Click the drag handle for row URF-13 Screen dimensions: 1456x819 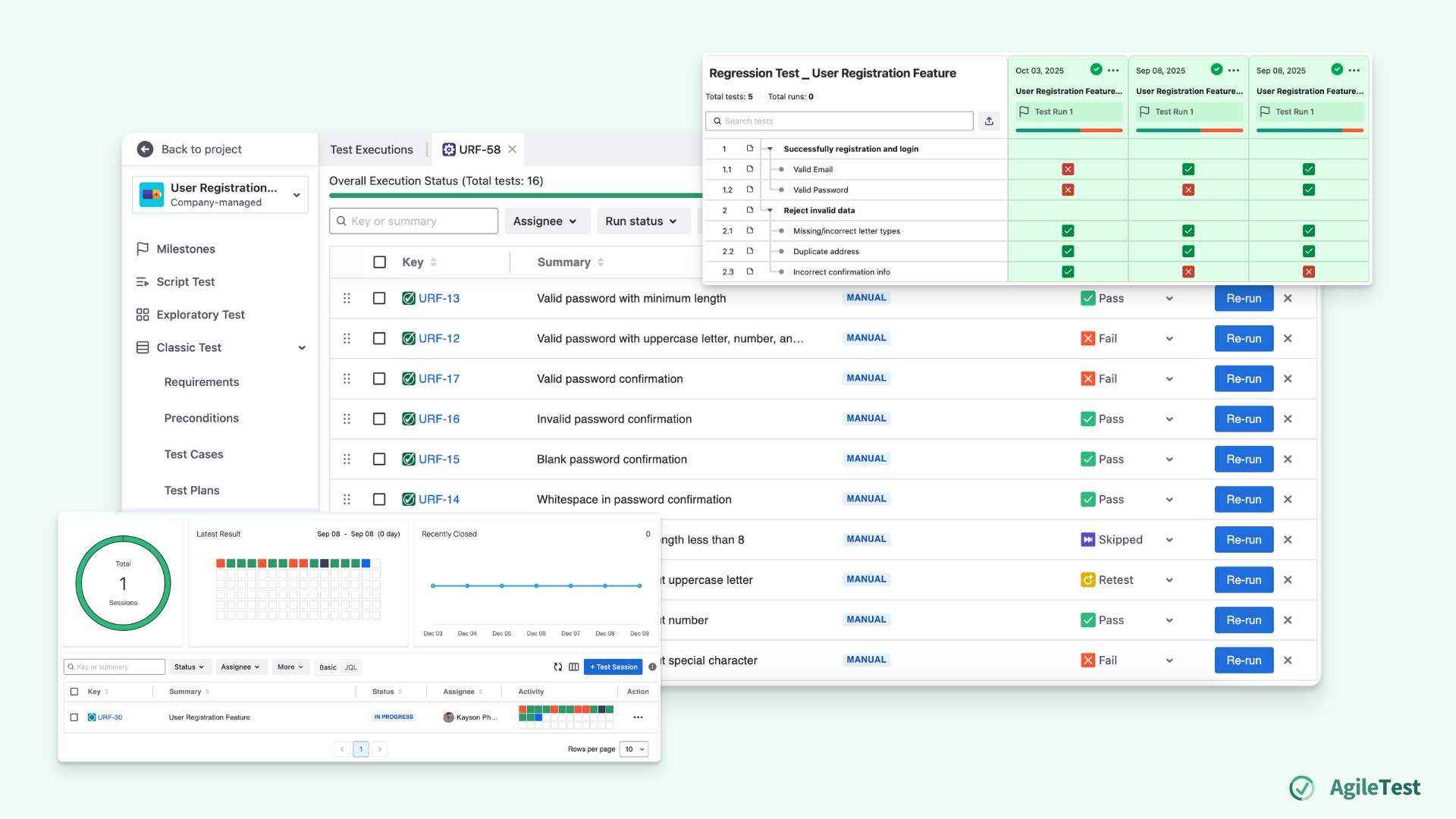click(x=347, y=299)
